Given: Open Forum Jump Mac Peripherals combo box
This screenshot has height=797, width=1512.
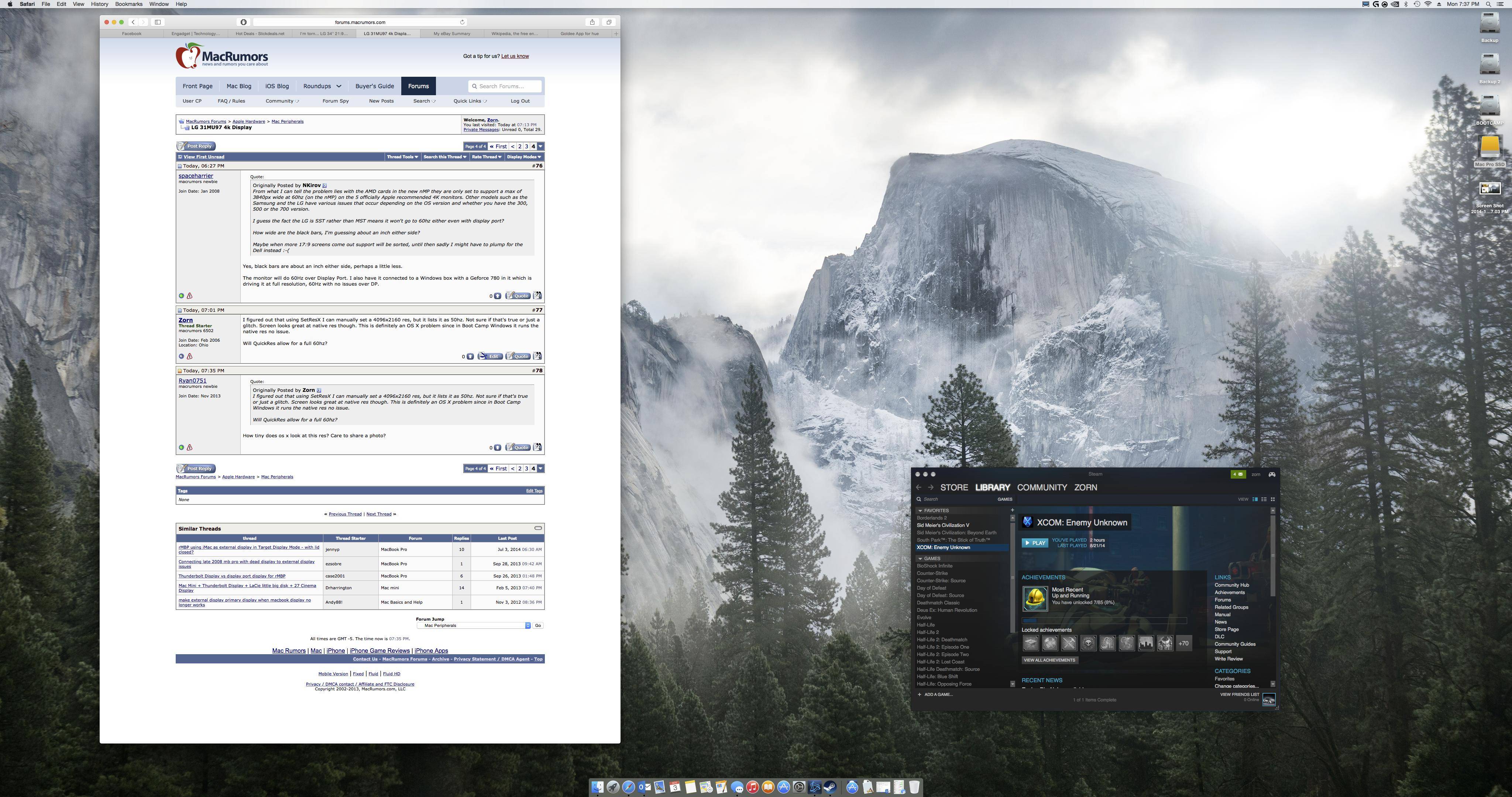Looking at the screenshot, I should click(x=474, y=626).
